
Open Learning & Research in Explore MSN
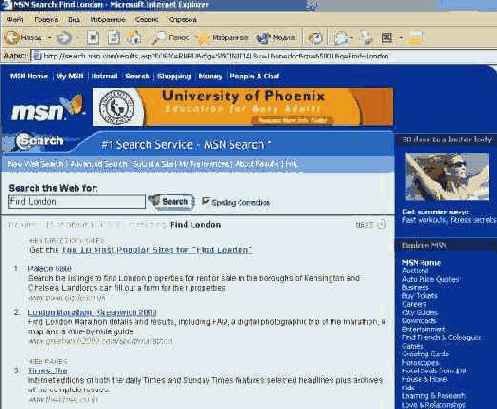click(433, 396)
